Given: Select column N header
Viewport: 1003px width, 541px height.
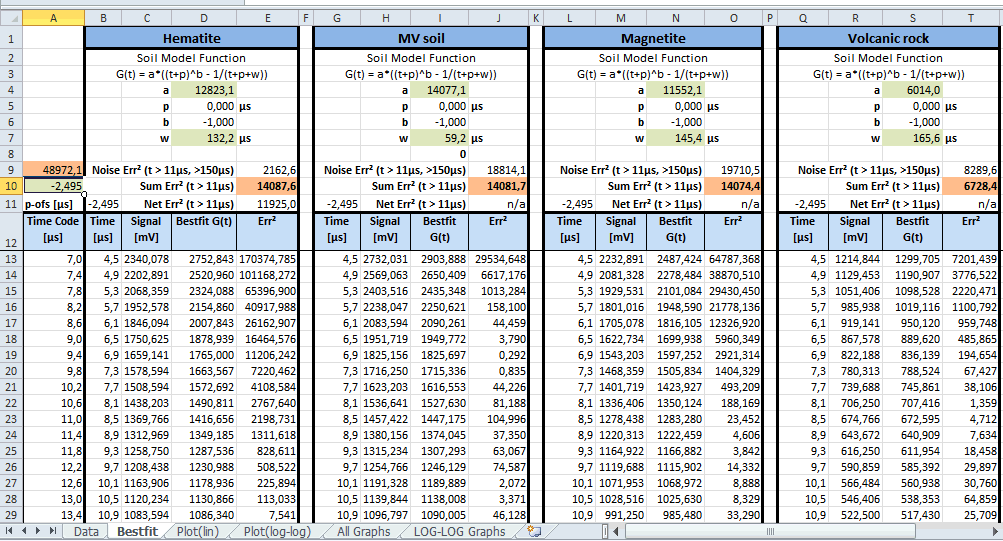Looking at the screenshot, I should [x=675, y=19].
